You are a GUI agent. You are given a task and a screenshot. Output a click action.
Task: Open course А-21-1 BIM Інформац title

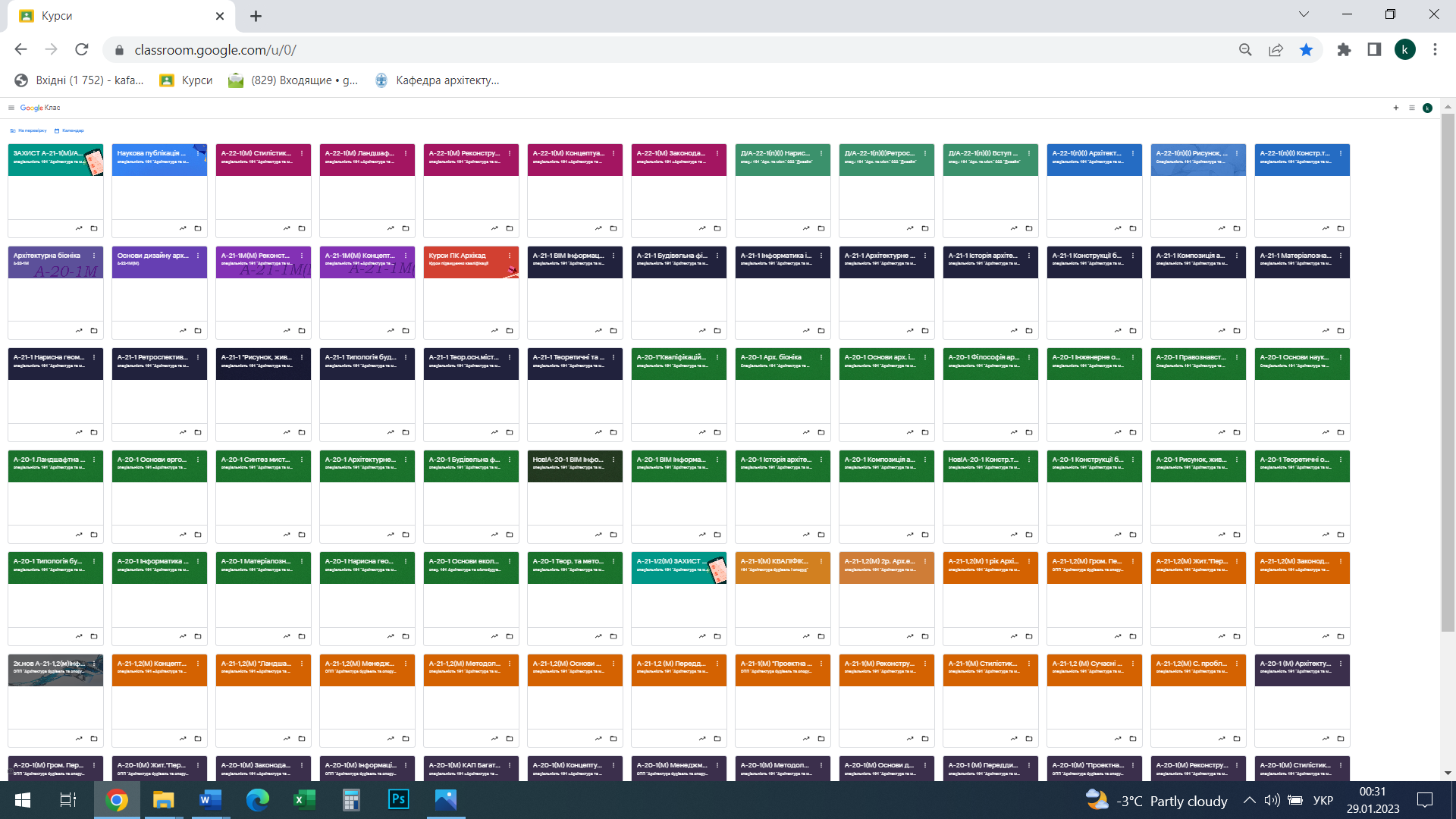[568, 256]
